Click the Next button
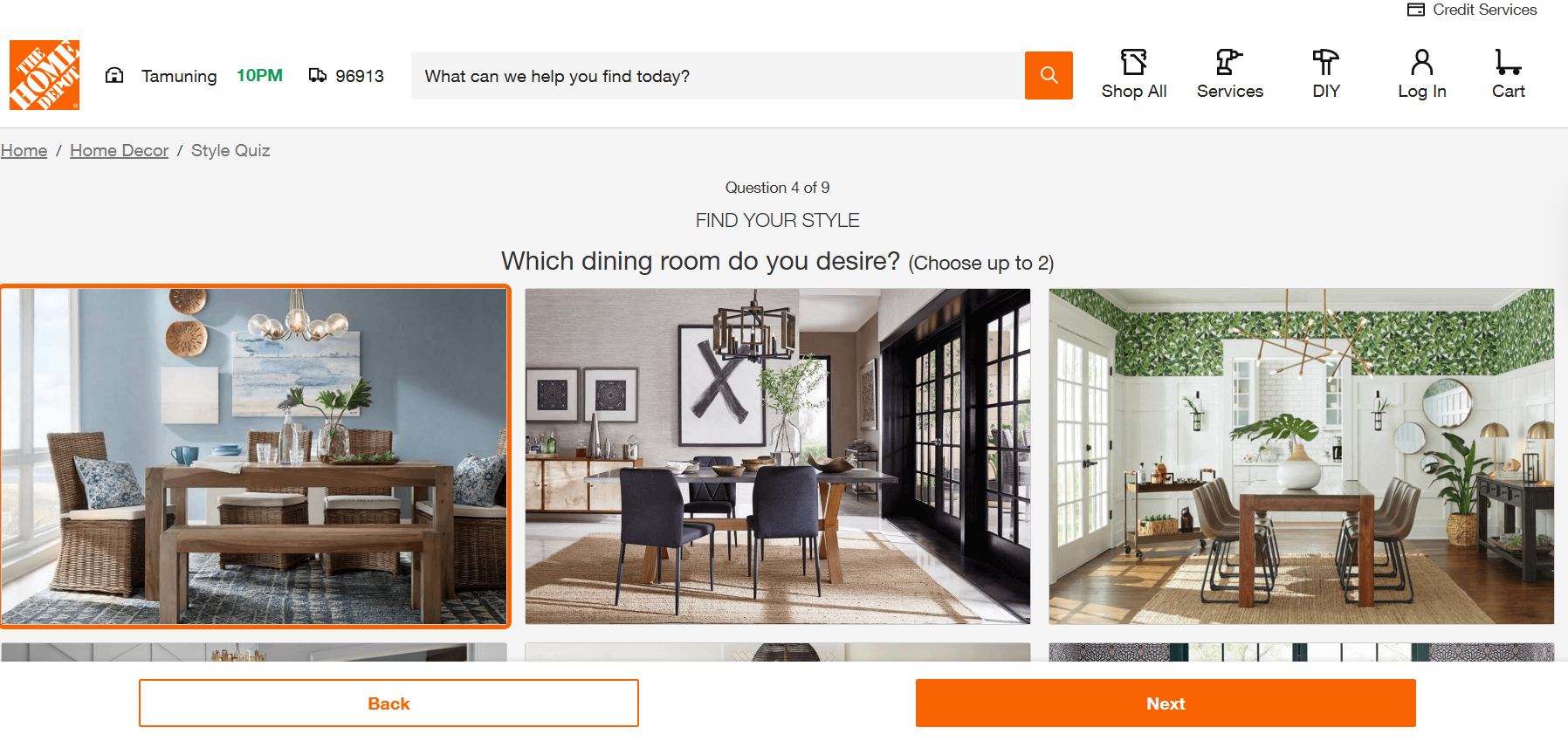 click(x=1166, y=703)
